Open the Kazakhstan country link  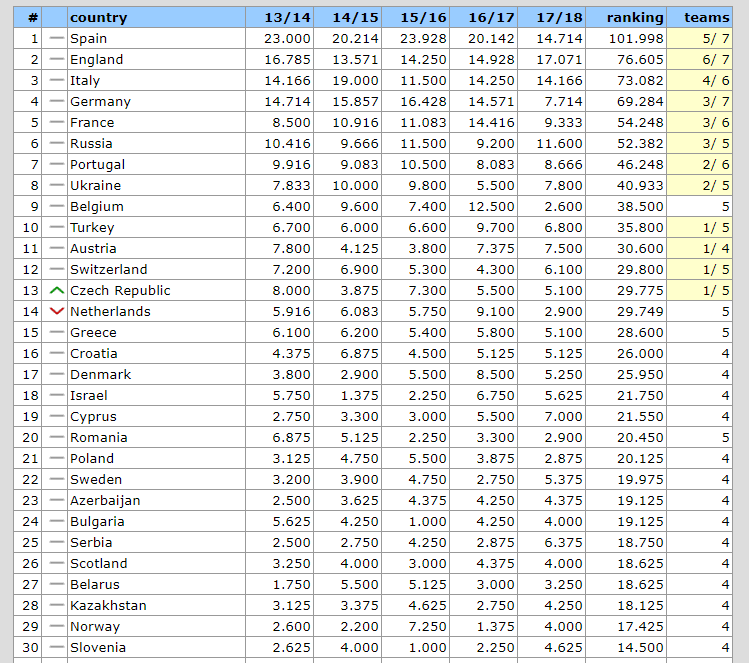pyautogui.click(x=108, y=605)
